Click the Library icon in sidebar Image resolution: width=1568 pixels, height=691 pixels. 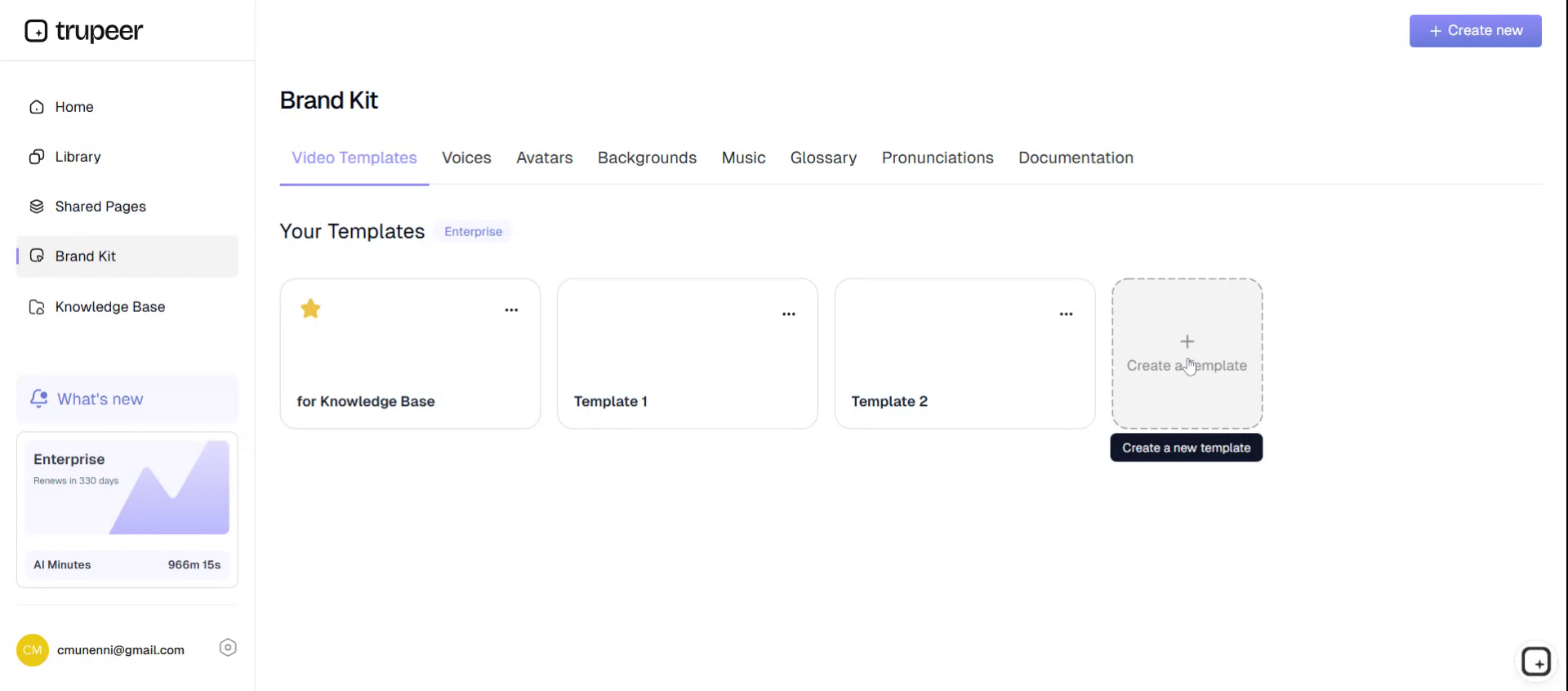[x=37, y=157]
